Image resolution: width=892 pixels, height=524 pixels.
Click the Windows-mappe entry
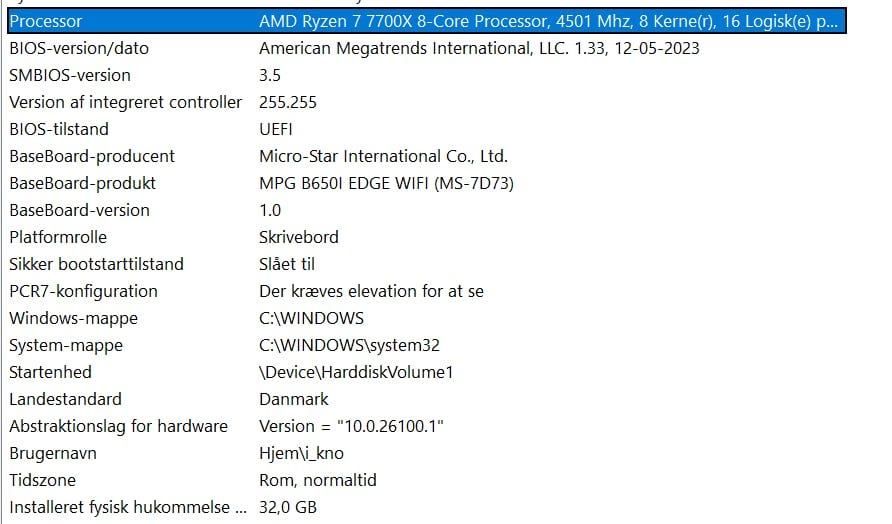click(73, 318)
